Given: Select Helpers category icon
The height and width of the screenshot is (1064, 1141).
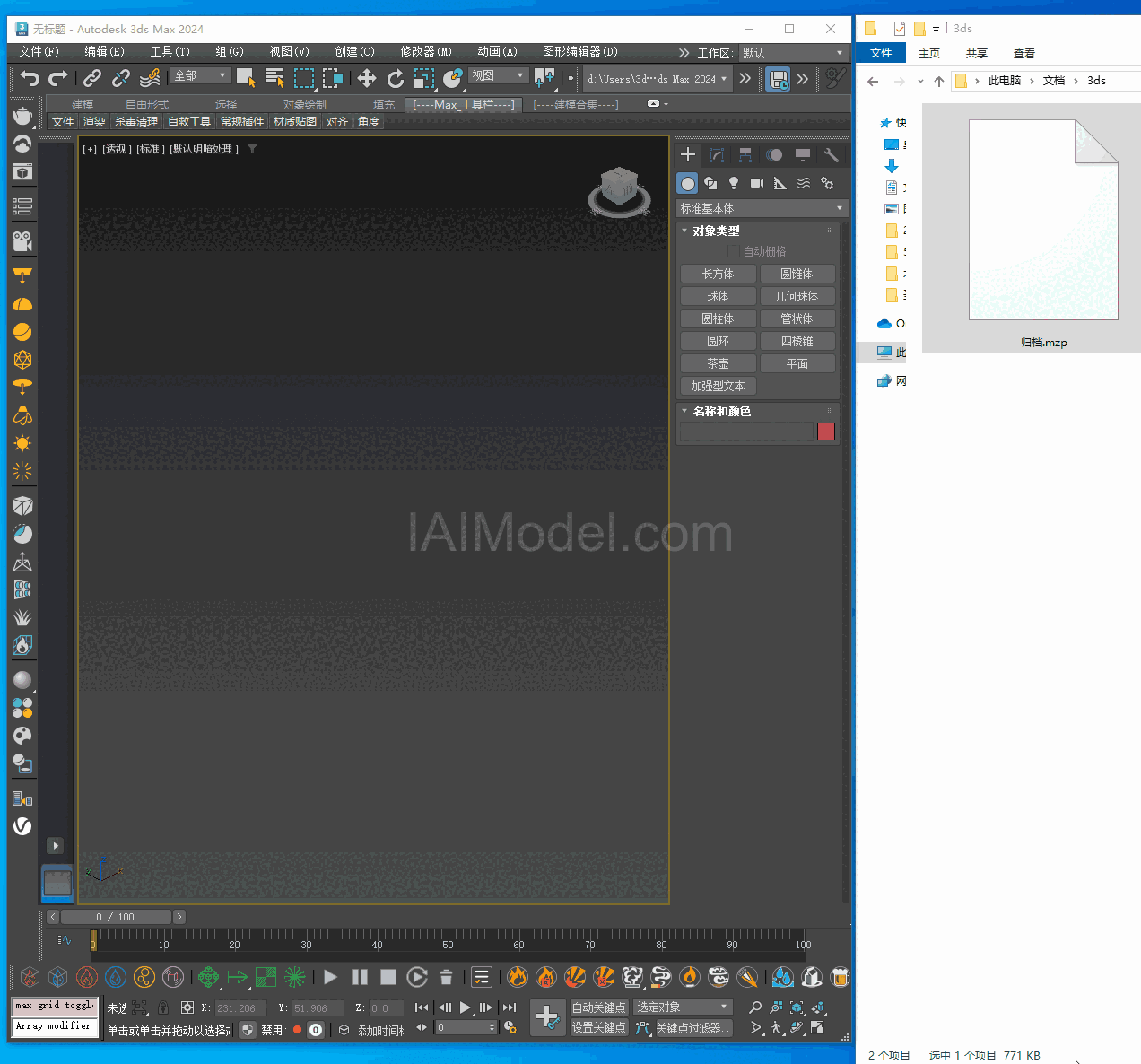Looking at the screenshot, I should (x=780, y=183).
